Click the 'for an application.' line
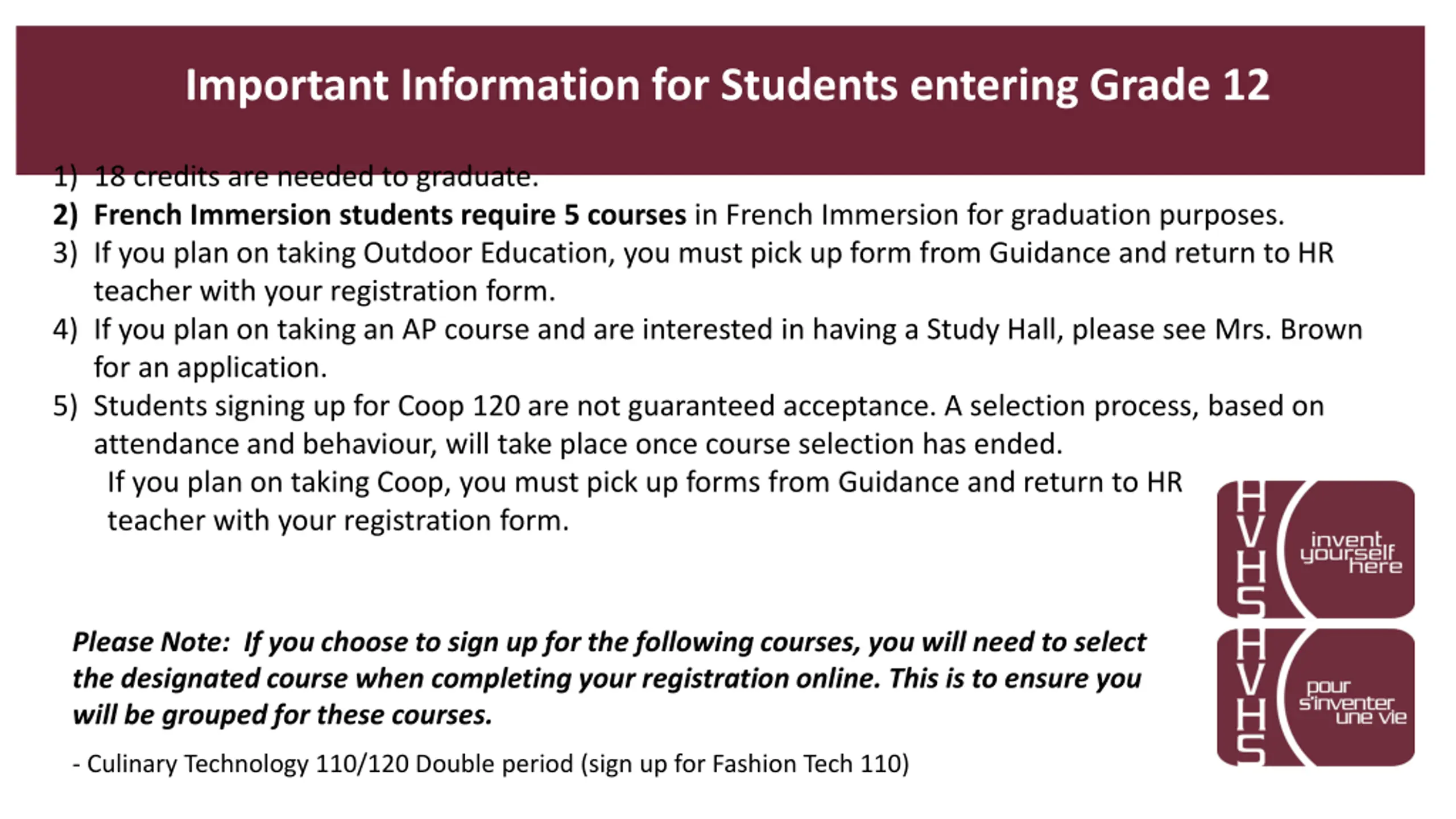Image resolution: width=1456 pixels, height=819 pixels. click(x=210, y=367)
